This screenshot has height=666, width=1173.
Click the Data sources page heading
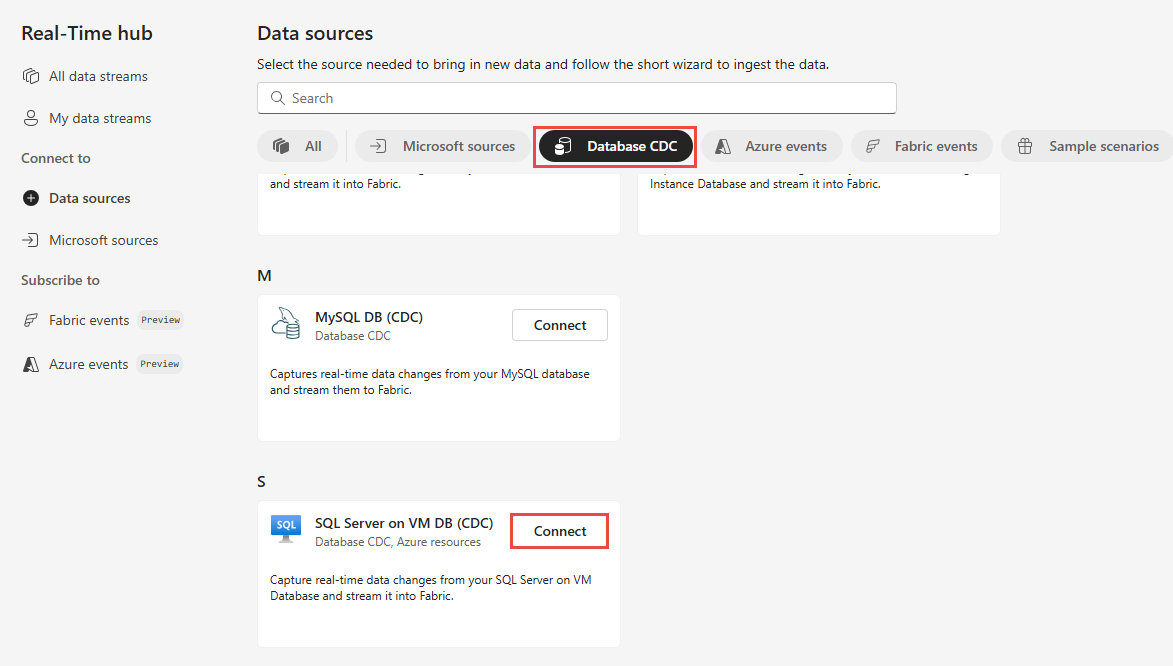click(x=315, y=33)
